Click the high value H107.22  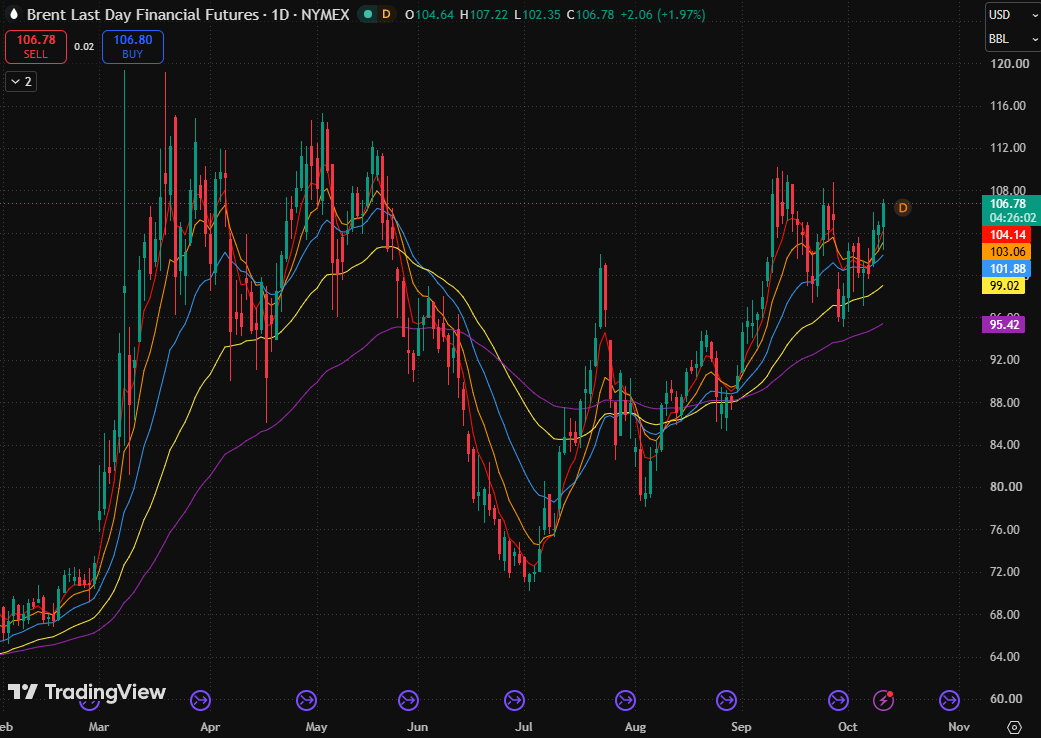click(x=483, y=15)
